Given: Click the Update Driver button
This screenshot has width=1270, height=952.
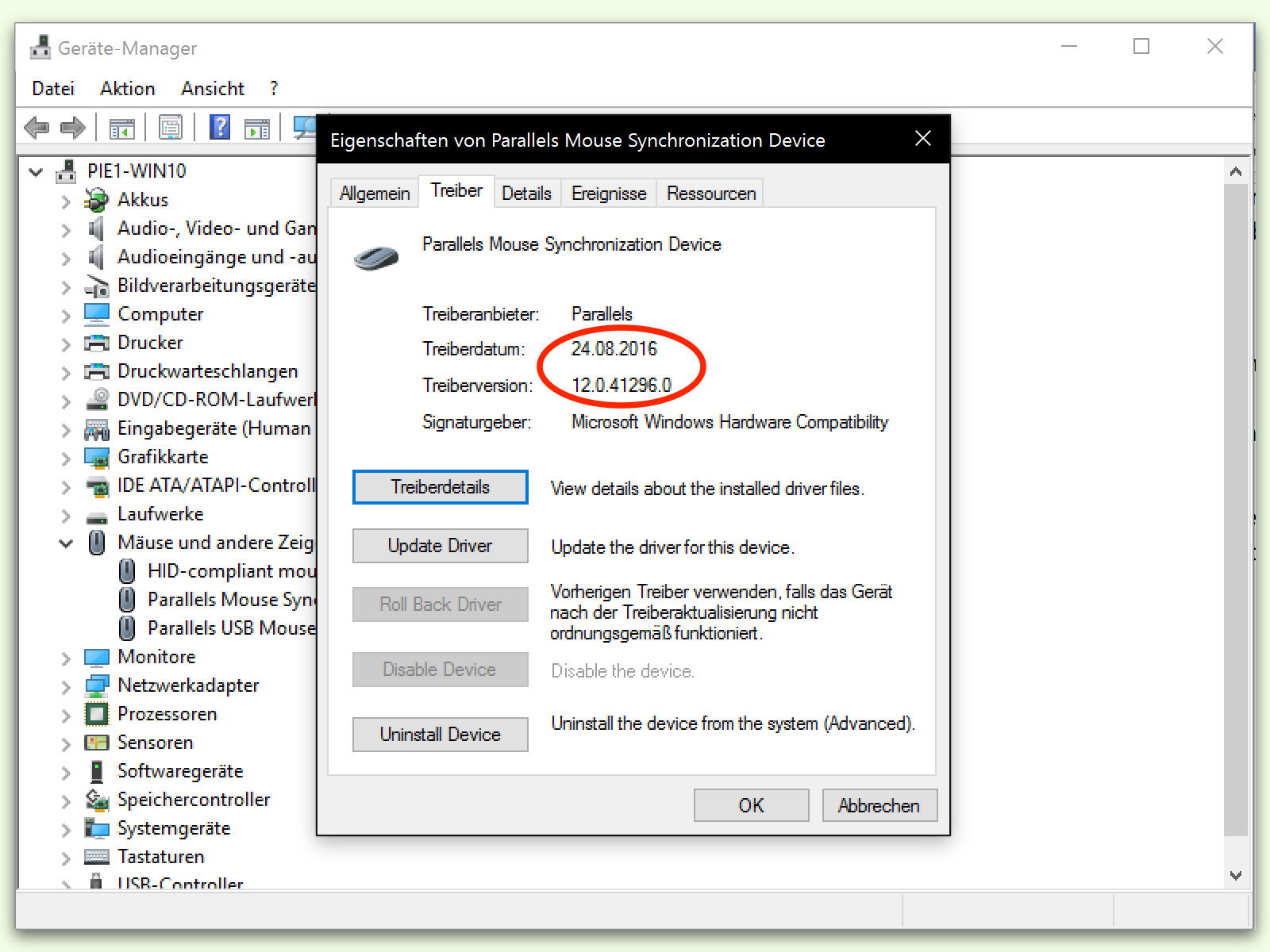Looking at the screenshot, I should (x=441, y=546).
